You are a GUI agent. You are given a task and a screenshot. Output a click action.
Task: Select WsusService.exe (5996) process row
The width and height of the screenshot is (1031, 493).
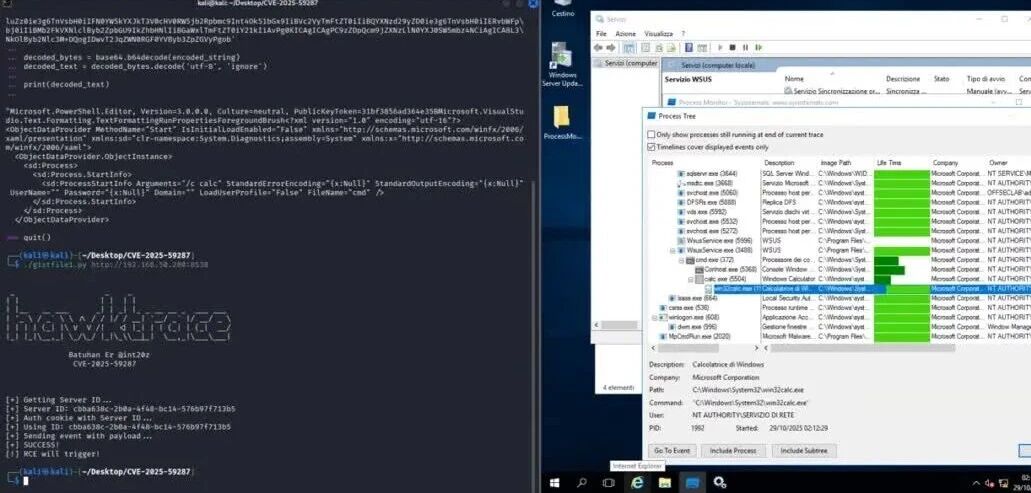pos(717,241)
